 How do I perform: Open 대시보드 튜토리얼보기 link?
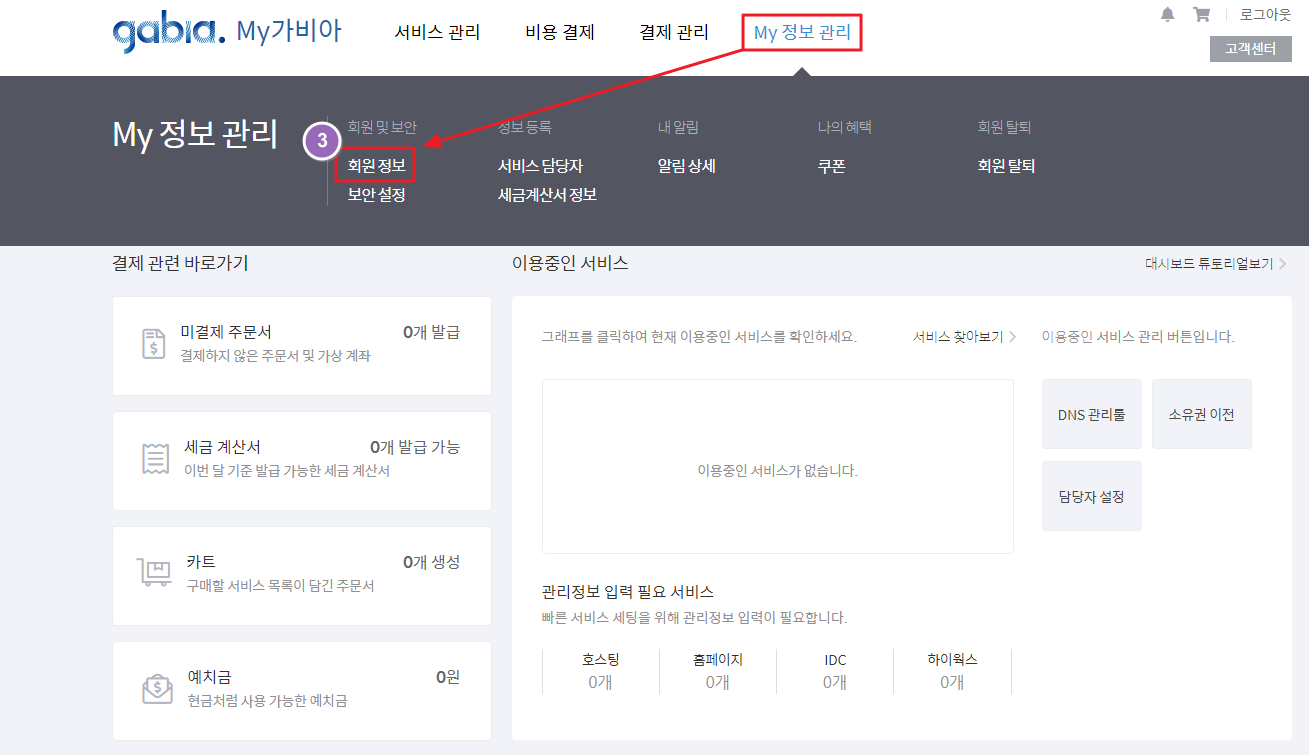point(1215,264)
